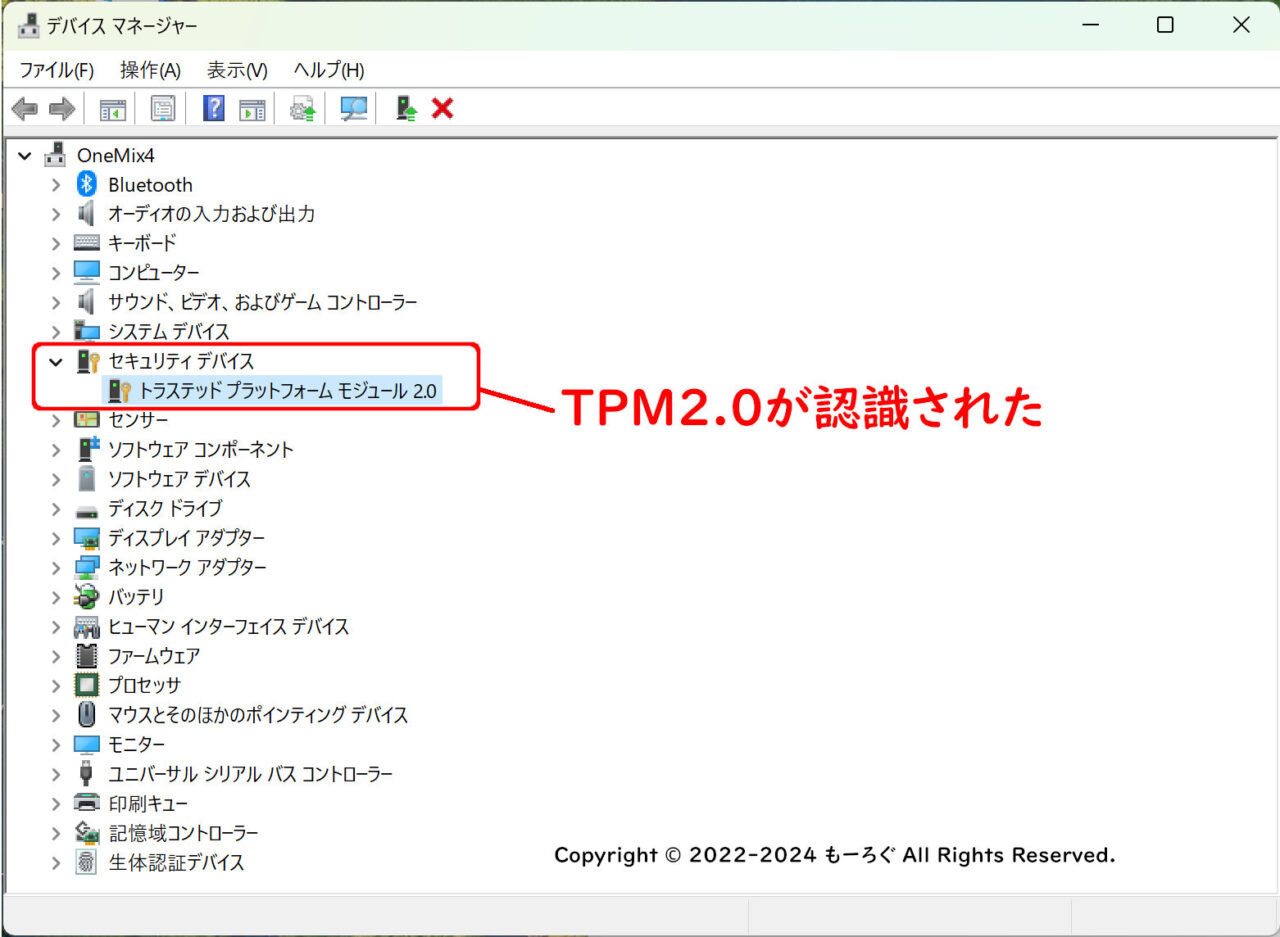Toggle the console tree view toolbar icon
Screen dimensions: 1280x937
[113, 109]
